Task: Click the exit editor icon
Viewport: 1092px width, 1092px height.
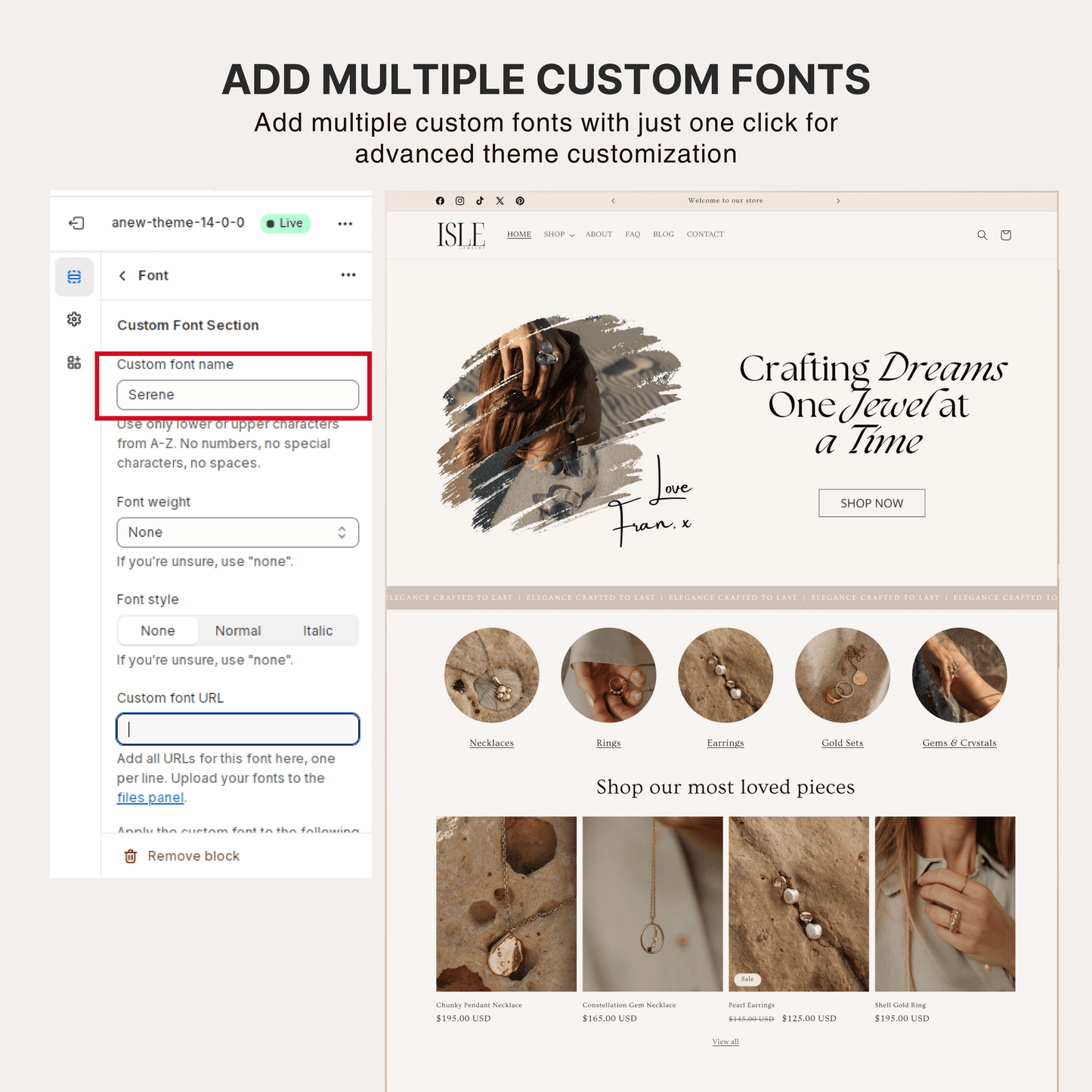Action: pyautogui.click(x=76, y=223)
